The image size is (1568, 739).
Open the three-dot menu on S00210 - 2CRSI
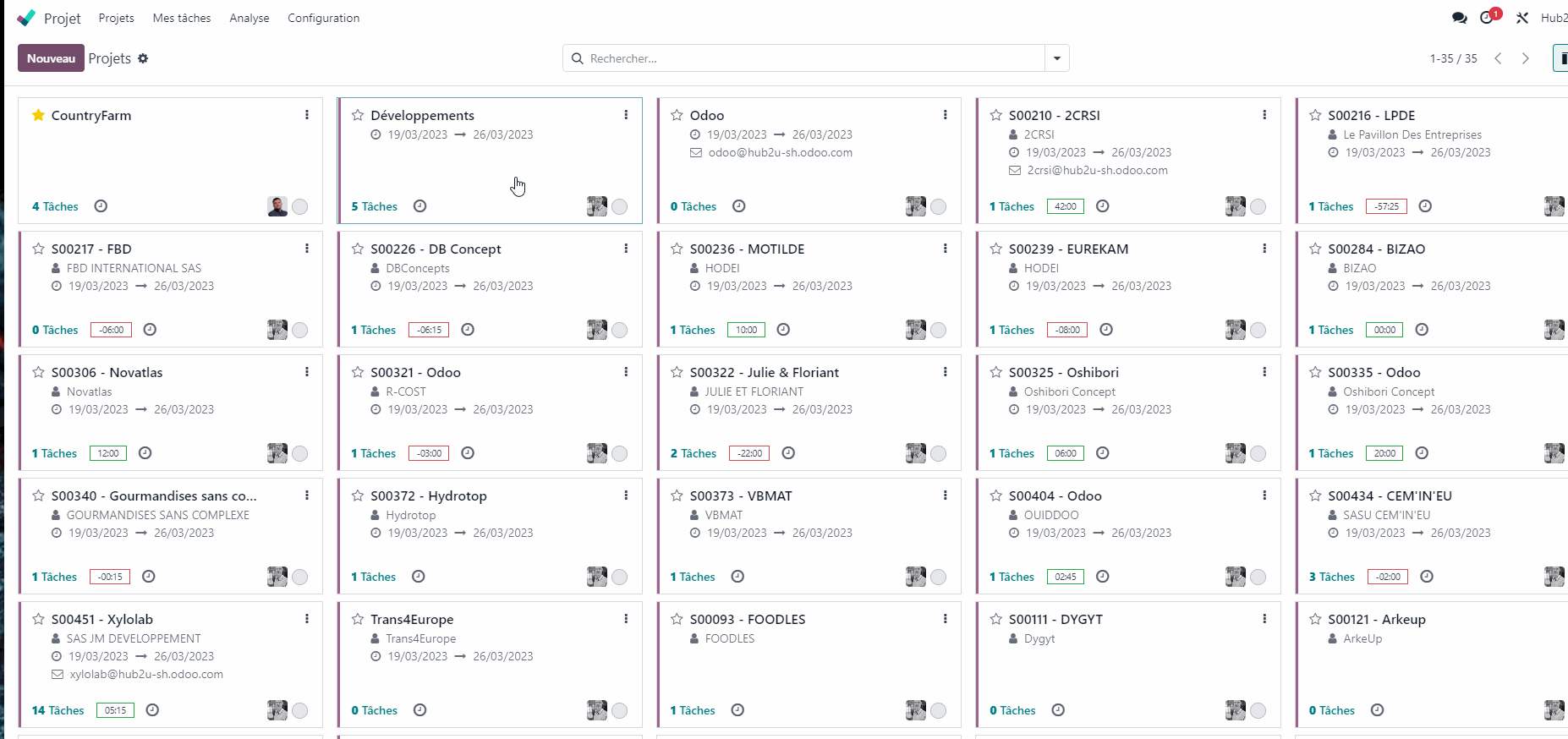click(1264, 115)
